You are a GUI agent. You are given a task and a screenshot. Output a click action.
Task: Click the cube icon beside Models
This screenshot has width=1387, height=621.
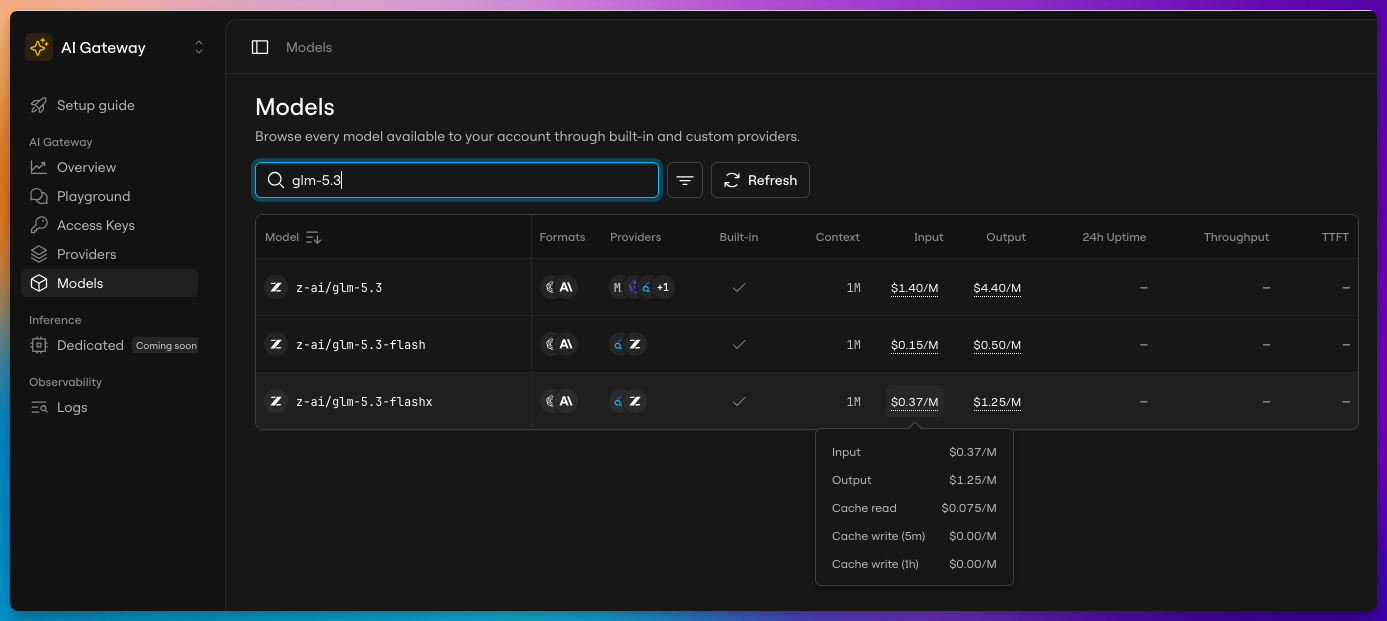click(x=39, y=283)
